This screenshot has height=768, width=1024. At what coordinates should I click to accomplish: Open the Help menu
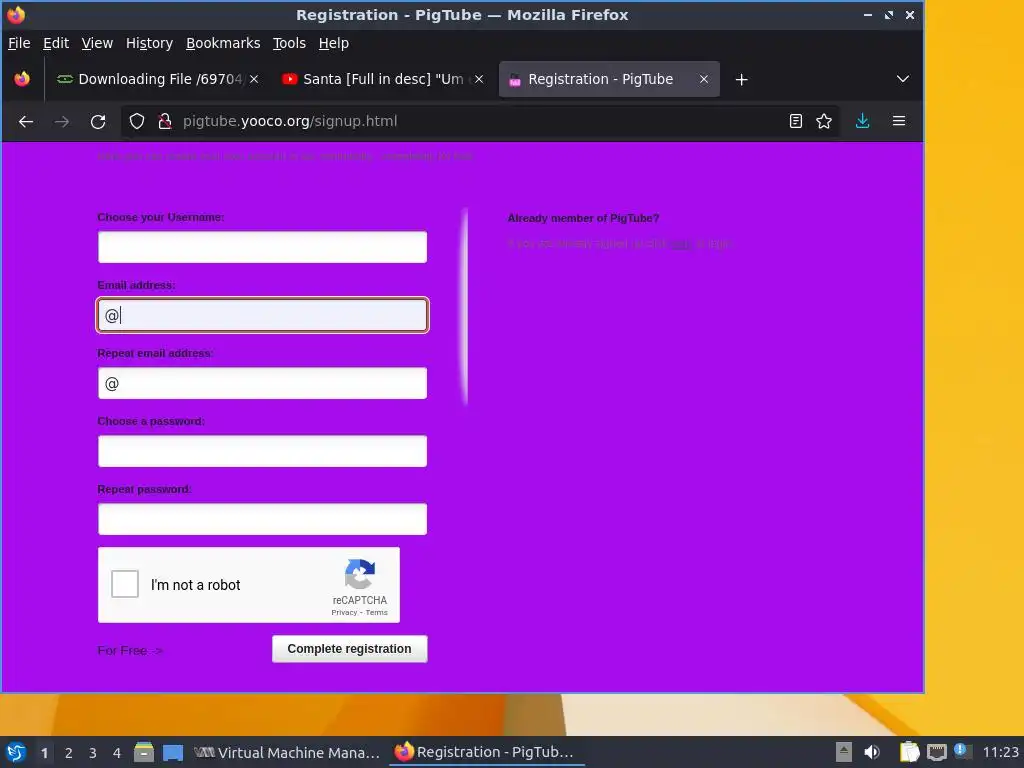334,43
